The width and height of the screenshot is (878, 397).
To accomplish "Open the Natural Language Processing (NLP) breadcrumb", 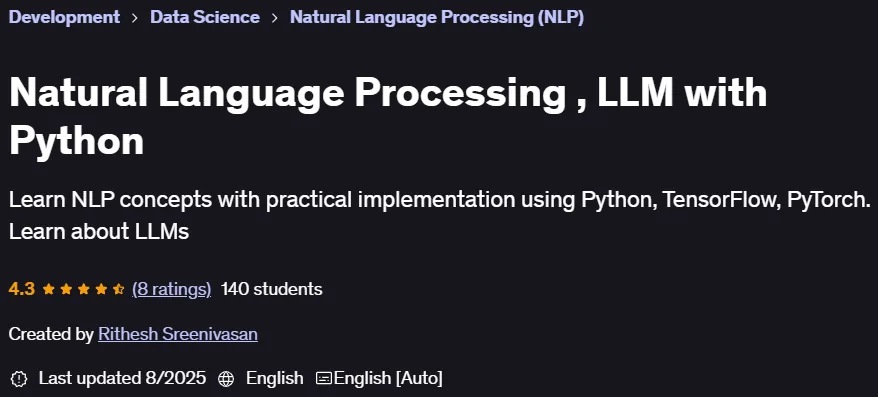I will click(437, 17).
